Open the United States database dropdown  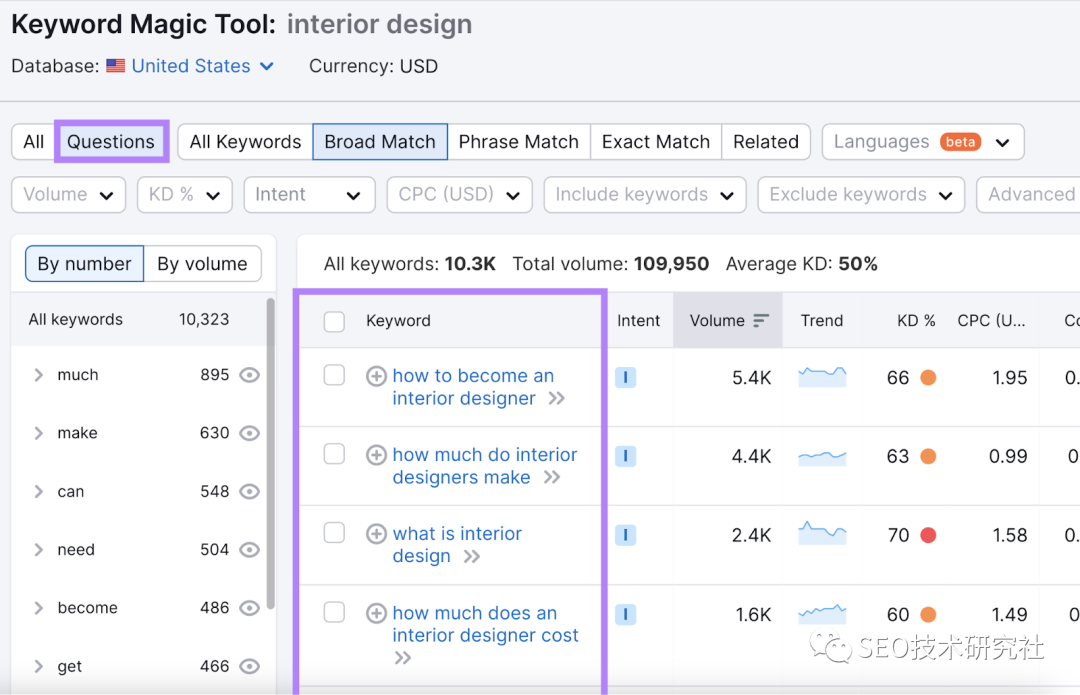[x=190, y=66]
